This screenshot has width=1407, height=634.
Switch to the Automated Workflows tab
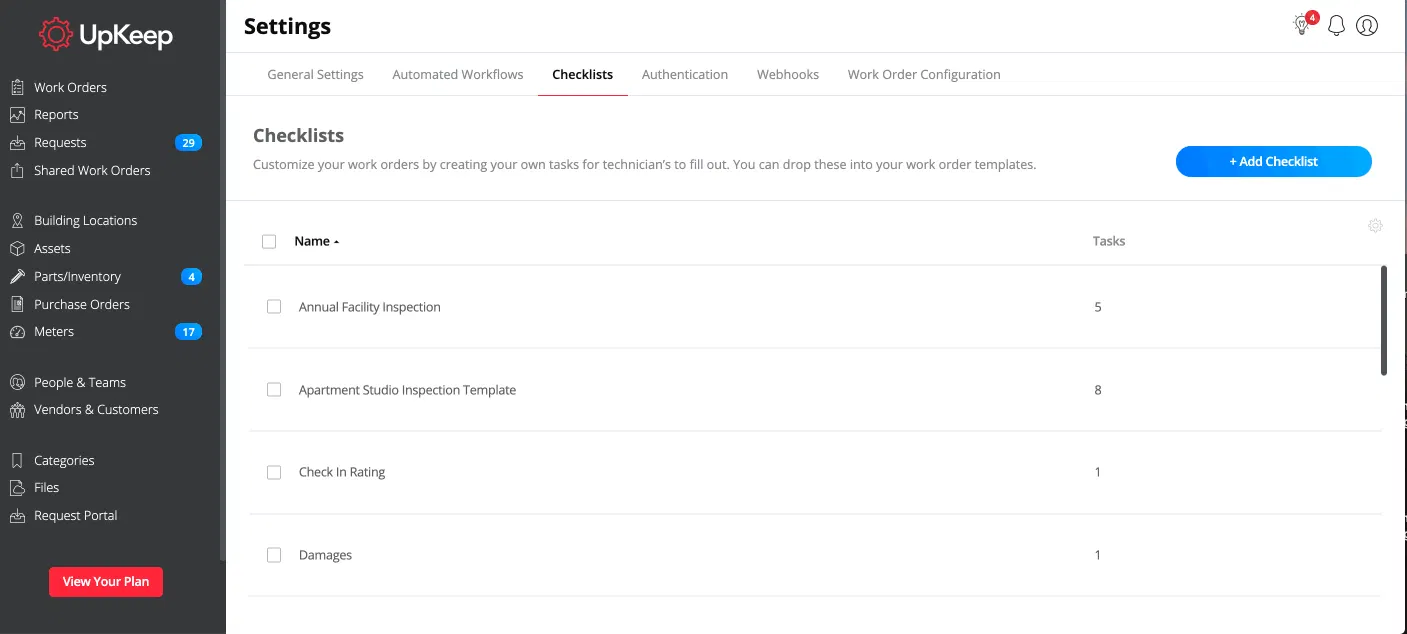pos(458,74)
